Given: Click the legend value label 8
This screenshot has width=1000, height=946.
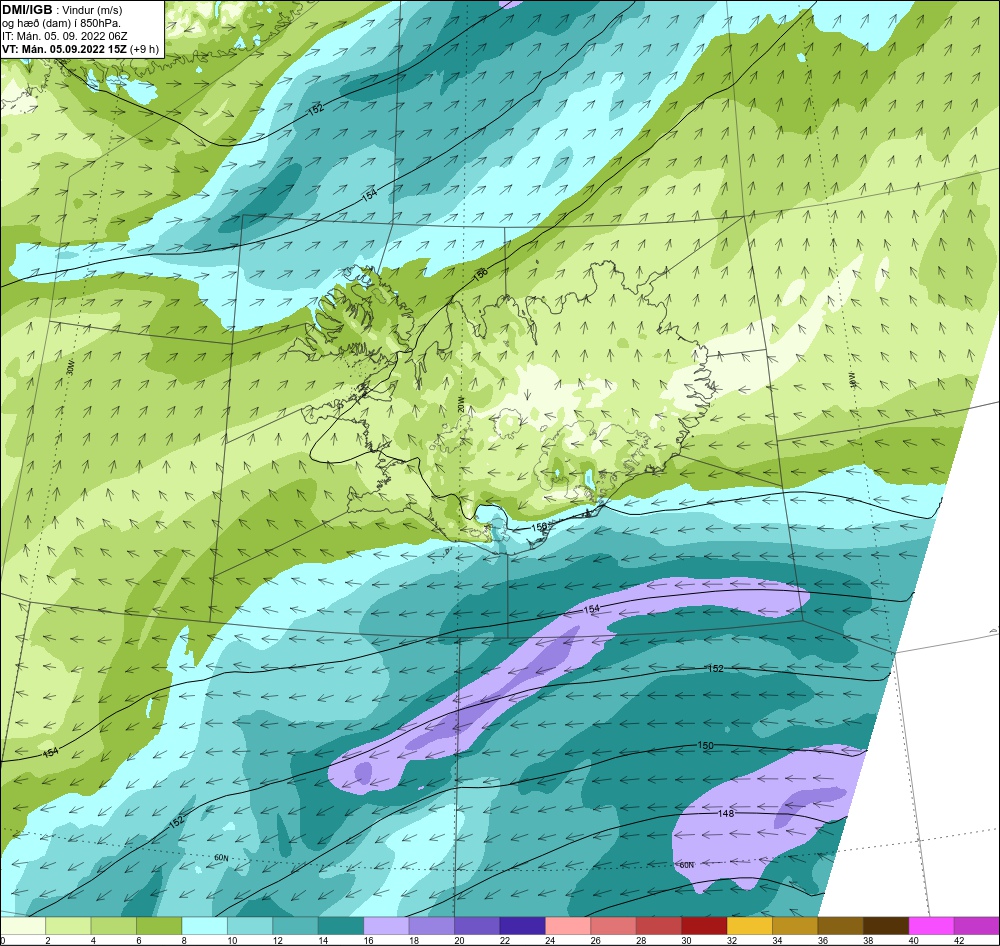Looking at the screenshot, I should point(182,940).
